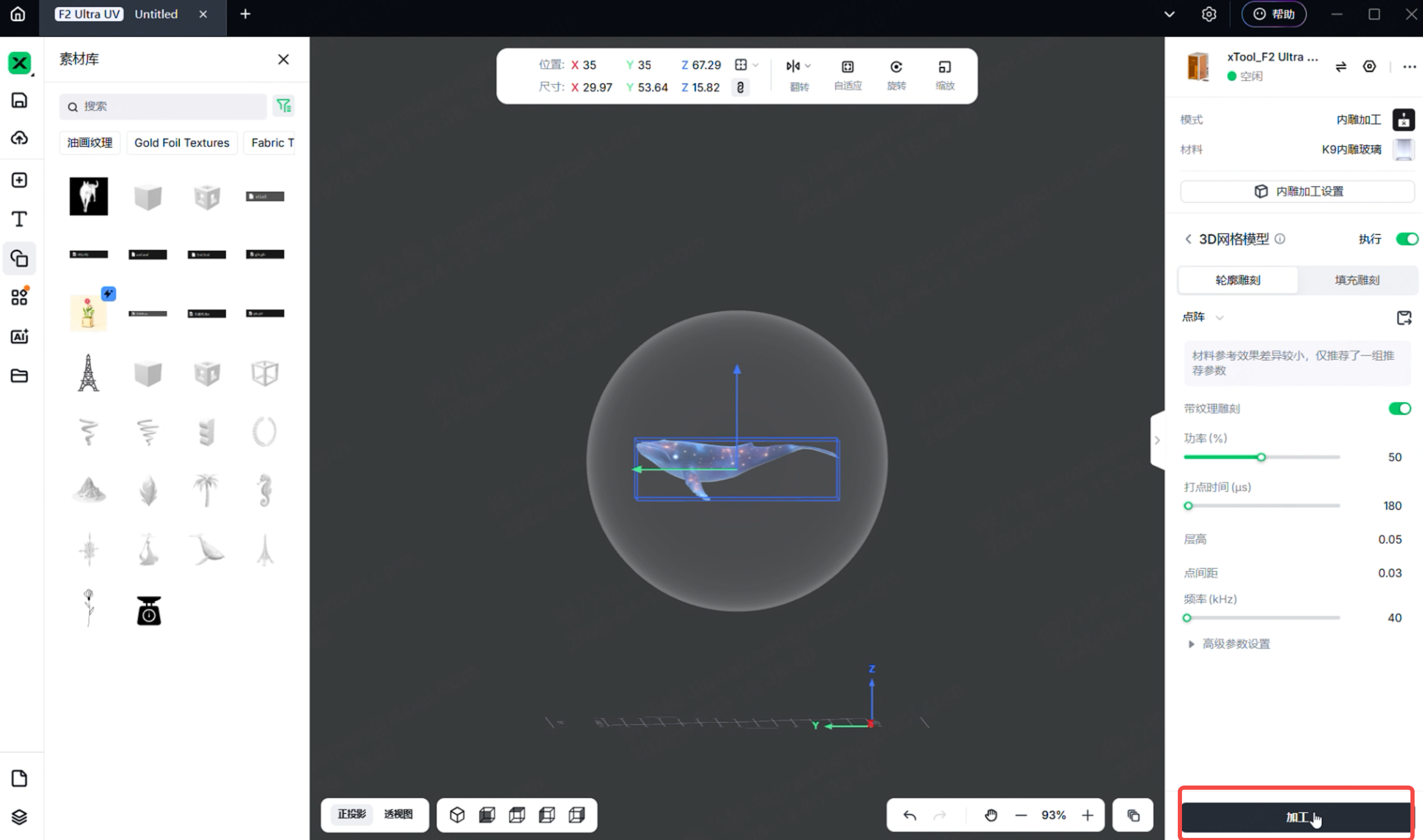Click the 帮助 help button

pos(1273,14)
